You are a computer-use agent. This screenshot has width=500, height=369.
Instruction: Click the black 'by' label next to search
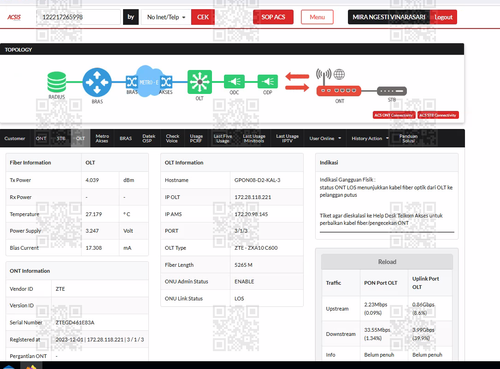click(x=131, y=17)
